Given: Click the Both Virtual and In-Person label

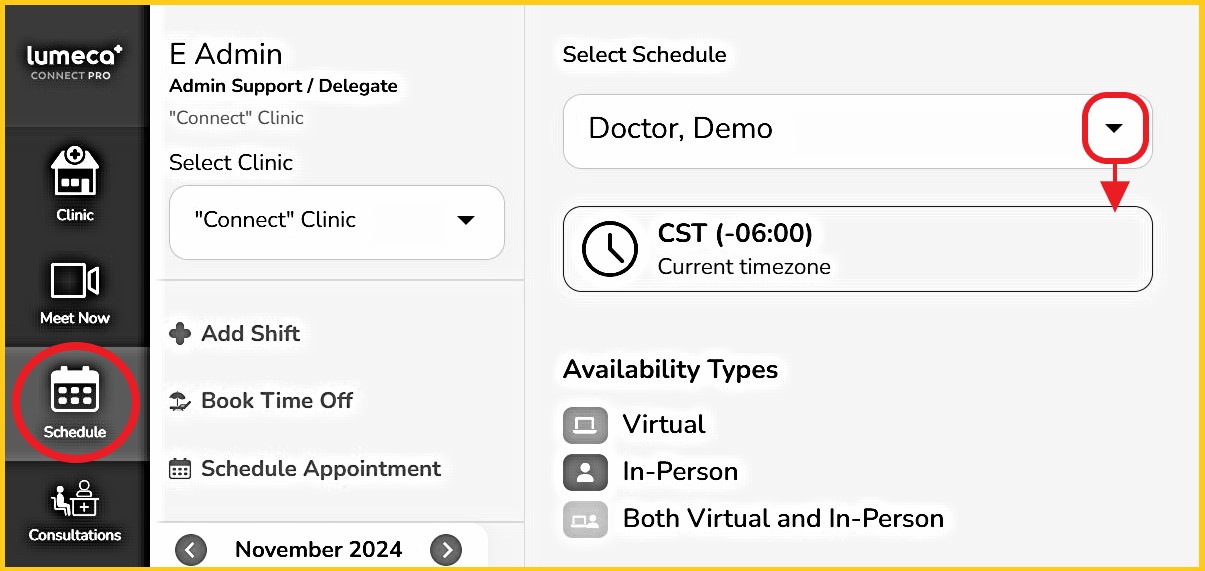Looking at the screenshot, I should point(783,519).
